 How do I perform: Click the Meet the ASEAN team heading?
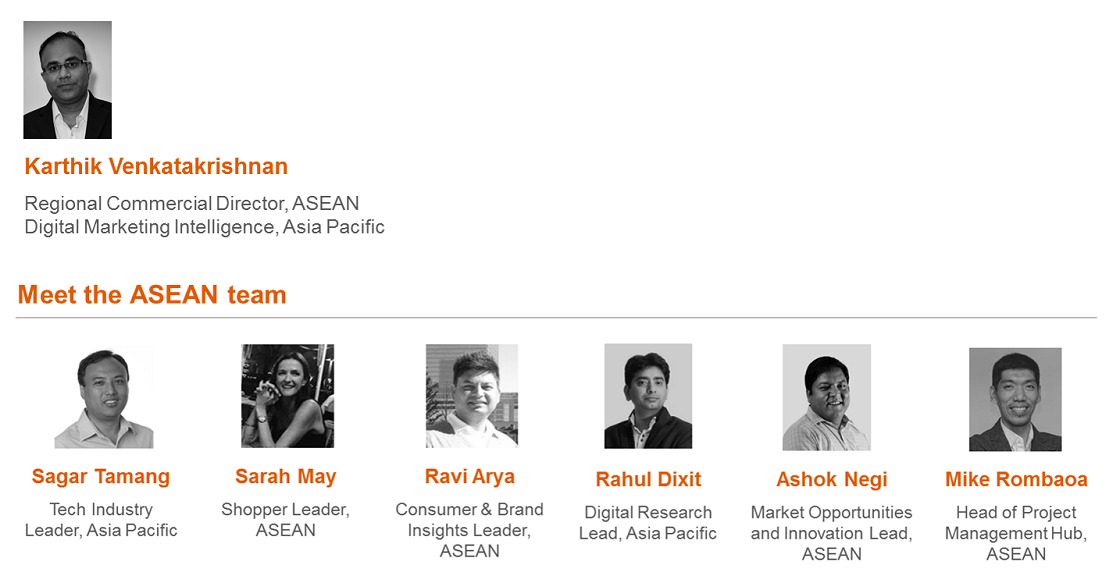152,295
